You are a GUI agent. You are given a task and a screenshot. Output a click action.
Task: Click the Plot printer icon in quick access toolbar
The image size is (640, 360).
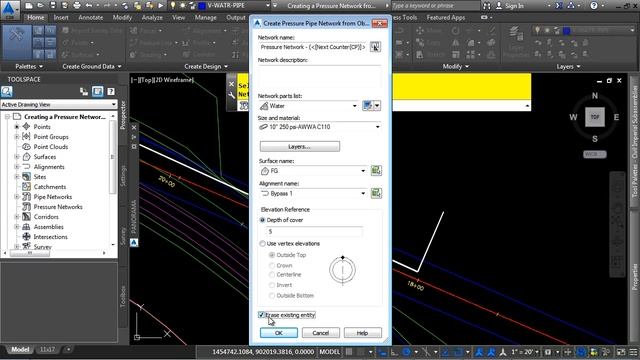(x=77, y=6)
